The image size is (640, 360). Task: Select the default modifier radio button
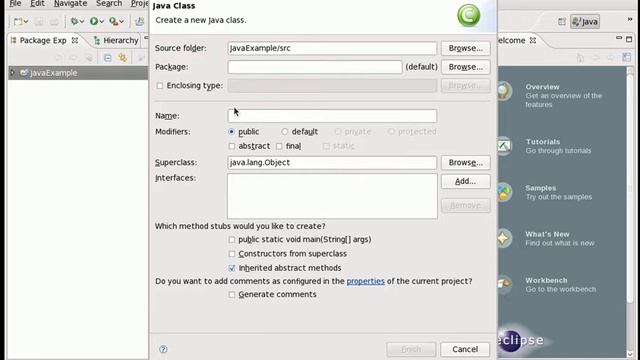click(x=284, y=132)
